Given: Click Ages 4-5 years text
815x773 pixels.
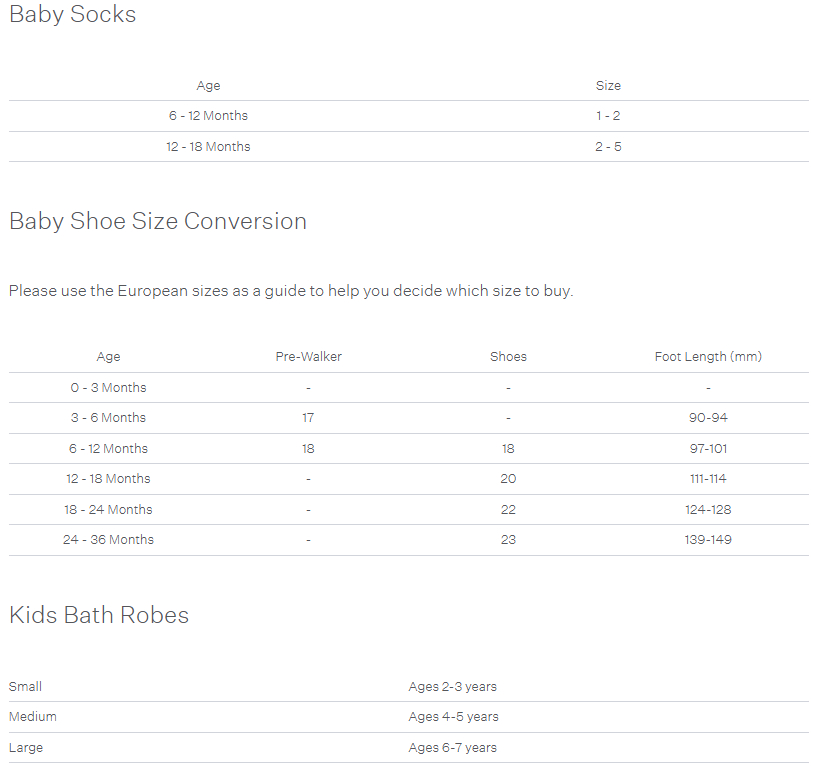Looking at the screenshot, I should click(453, 717).
